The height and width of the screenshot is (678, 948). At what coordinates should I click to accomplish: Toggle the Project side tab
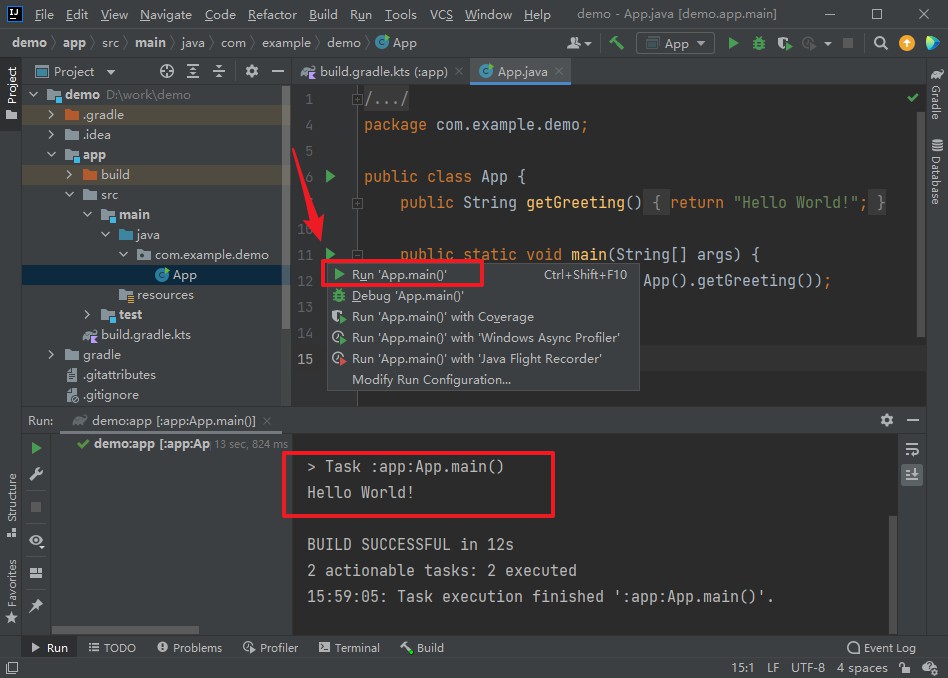coord(11,93)
